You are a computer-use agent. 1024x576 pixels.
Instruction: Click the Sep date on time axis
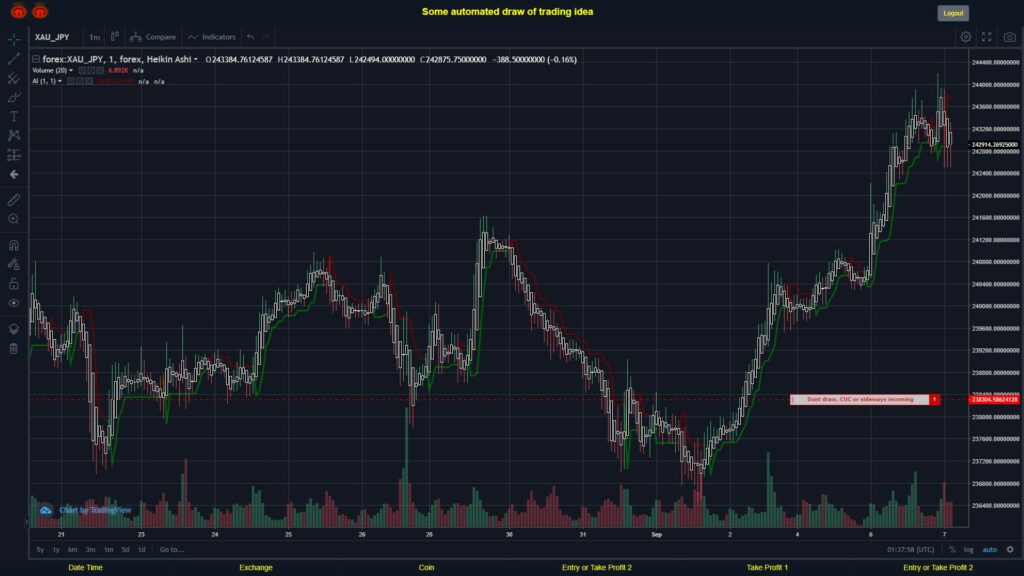[656, 535]
